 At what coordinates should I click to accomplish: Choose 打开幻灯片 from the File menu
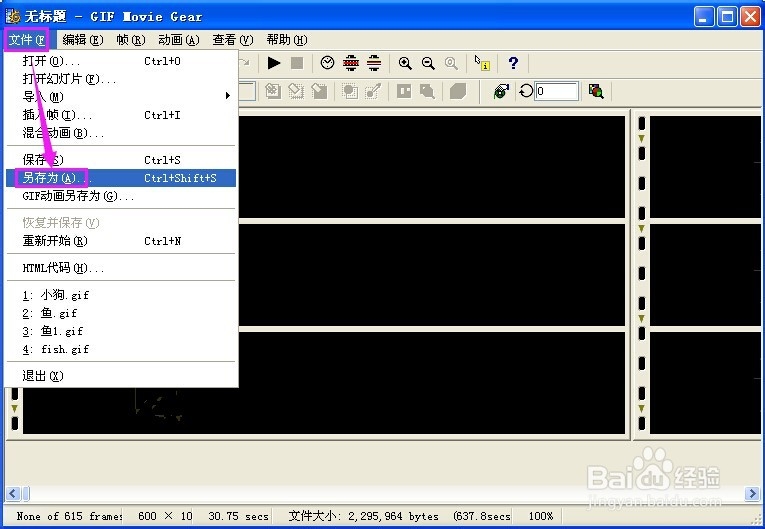tap(121, 79)
